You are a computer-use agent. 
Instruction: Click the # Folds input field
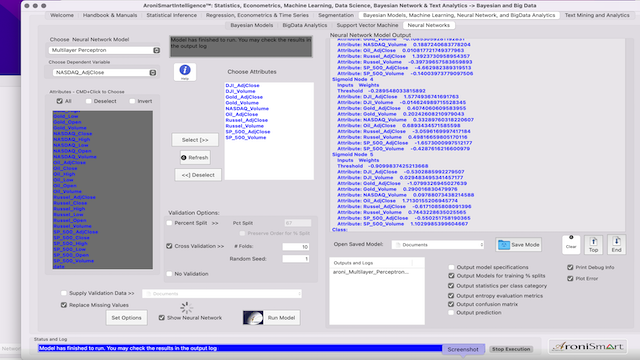(296, 247)
